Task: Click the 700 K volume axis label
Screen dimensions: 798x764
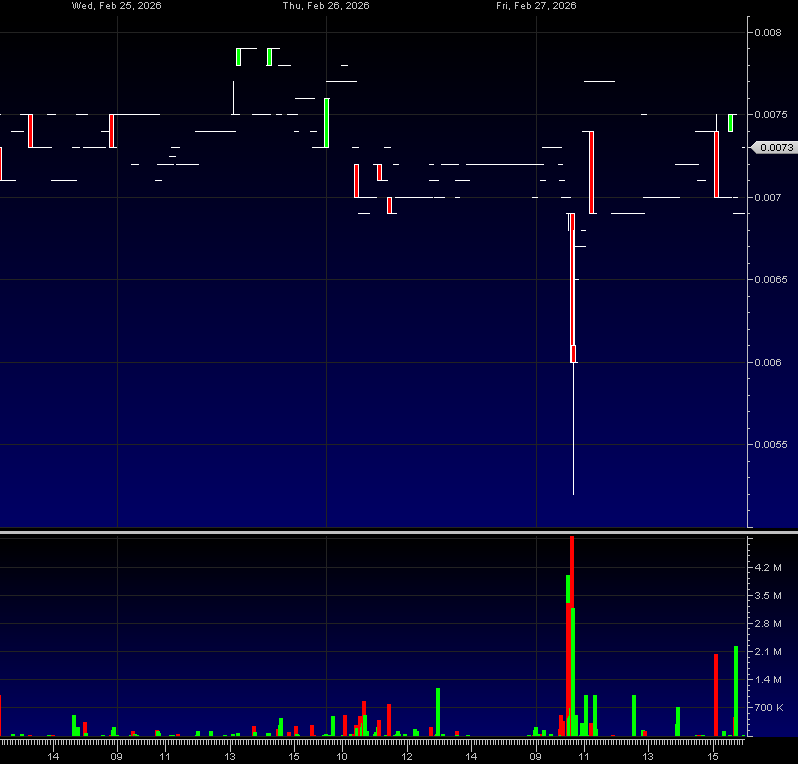Action: click(769, 708)
